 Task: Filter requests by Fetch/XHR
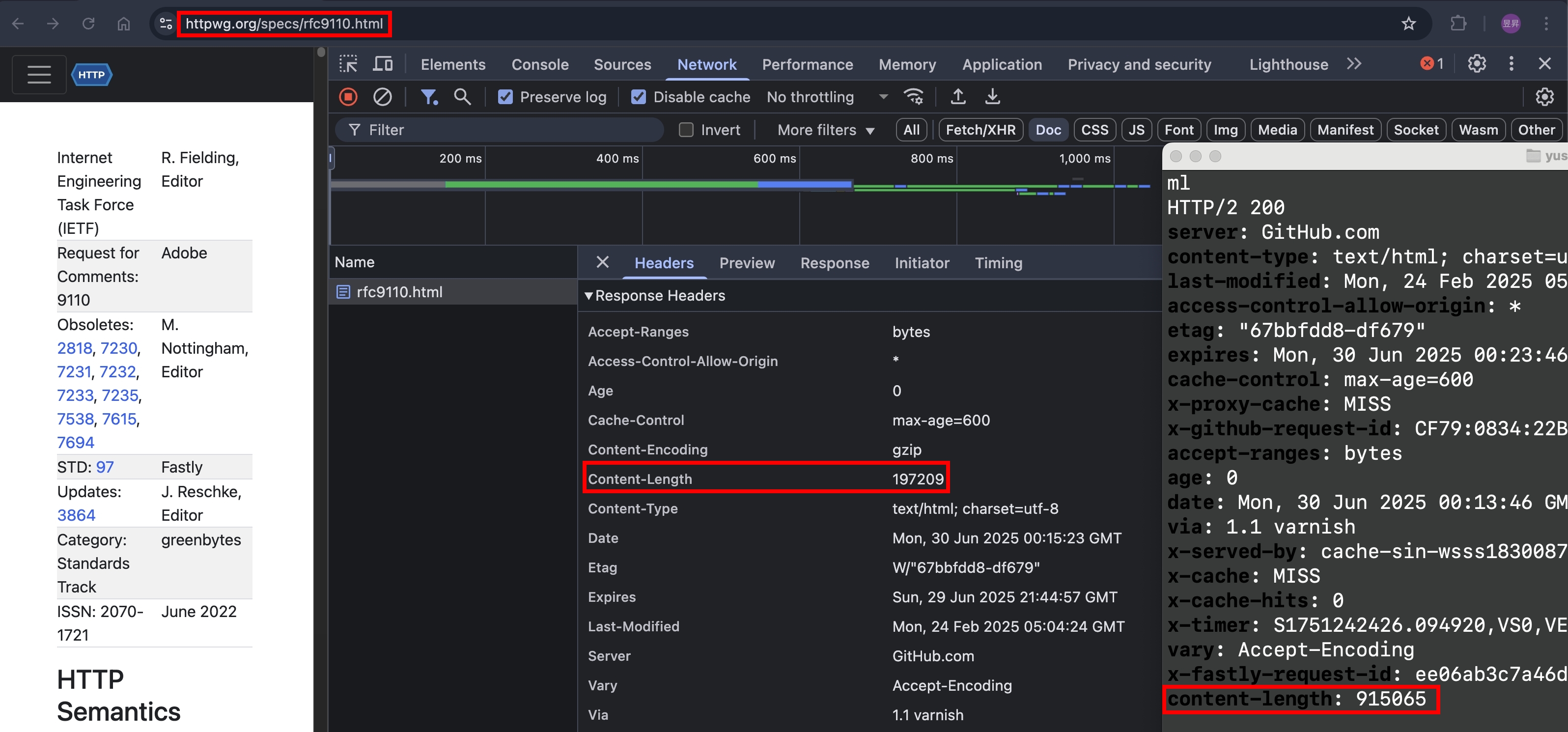(980, 130)
